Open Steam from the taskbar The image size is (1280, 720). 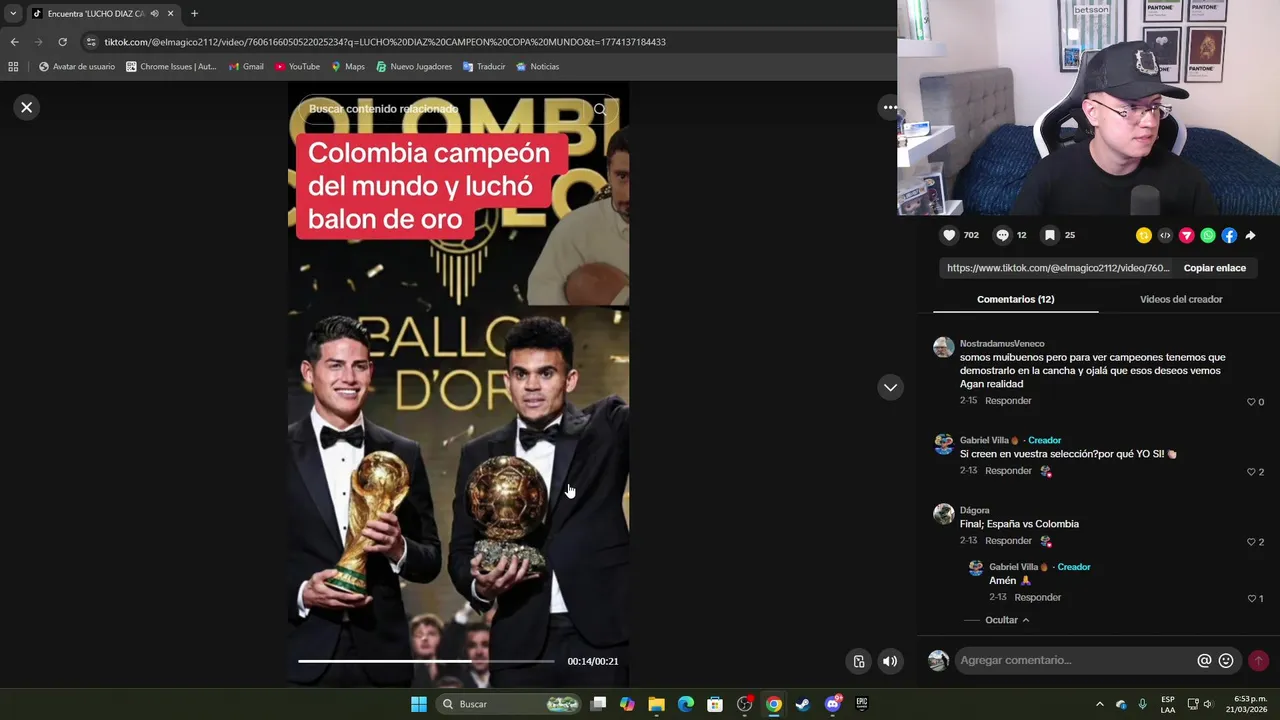(802, 704)
